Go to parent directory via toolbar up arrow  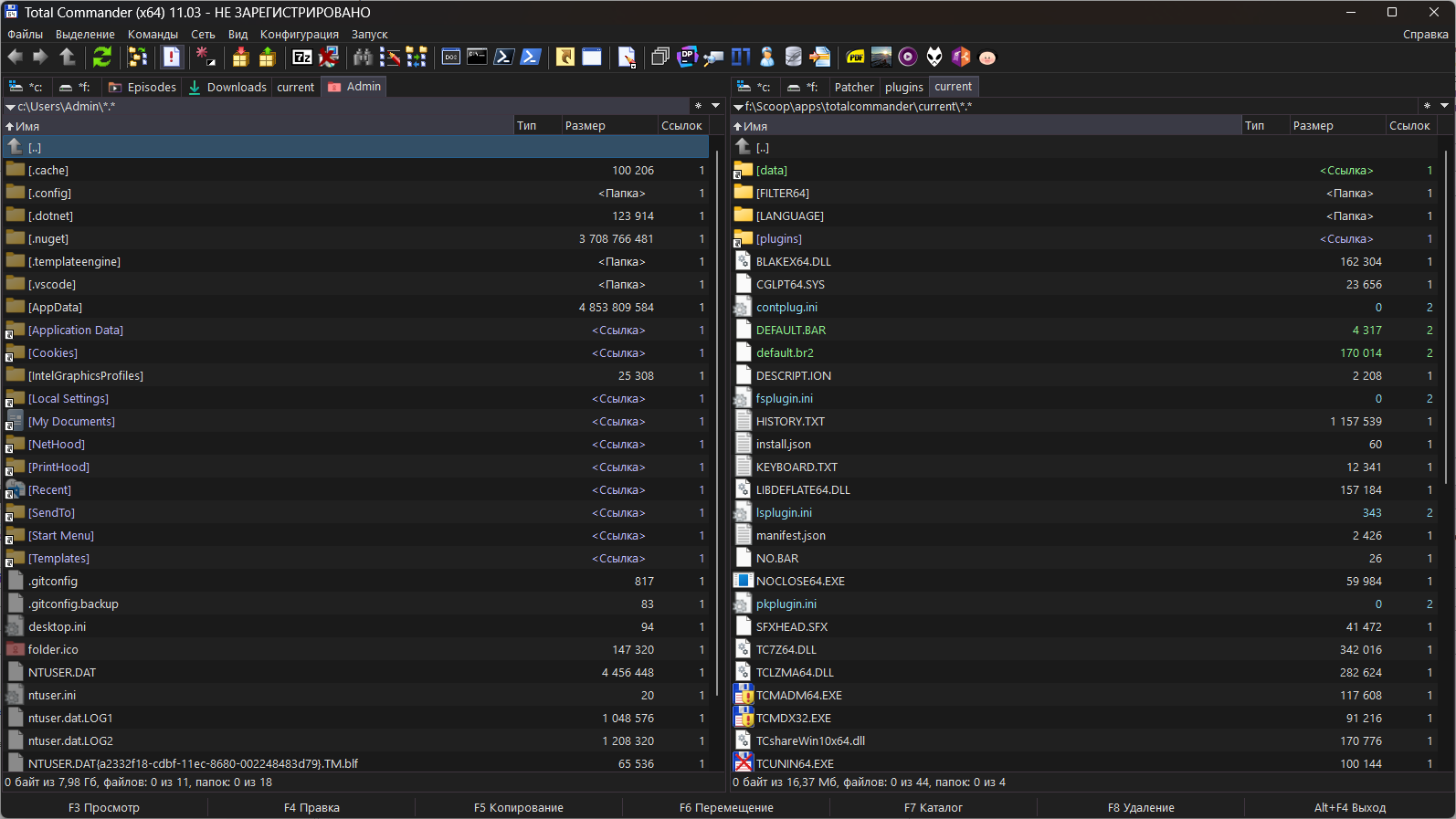(x=68, y=57)
